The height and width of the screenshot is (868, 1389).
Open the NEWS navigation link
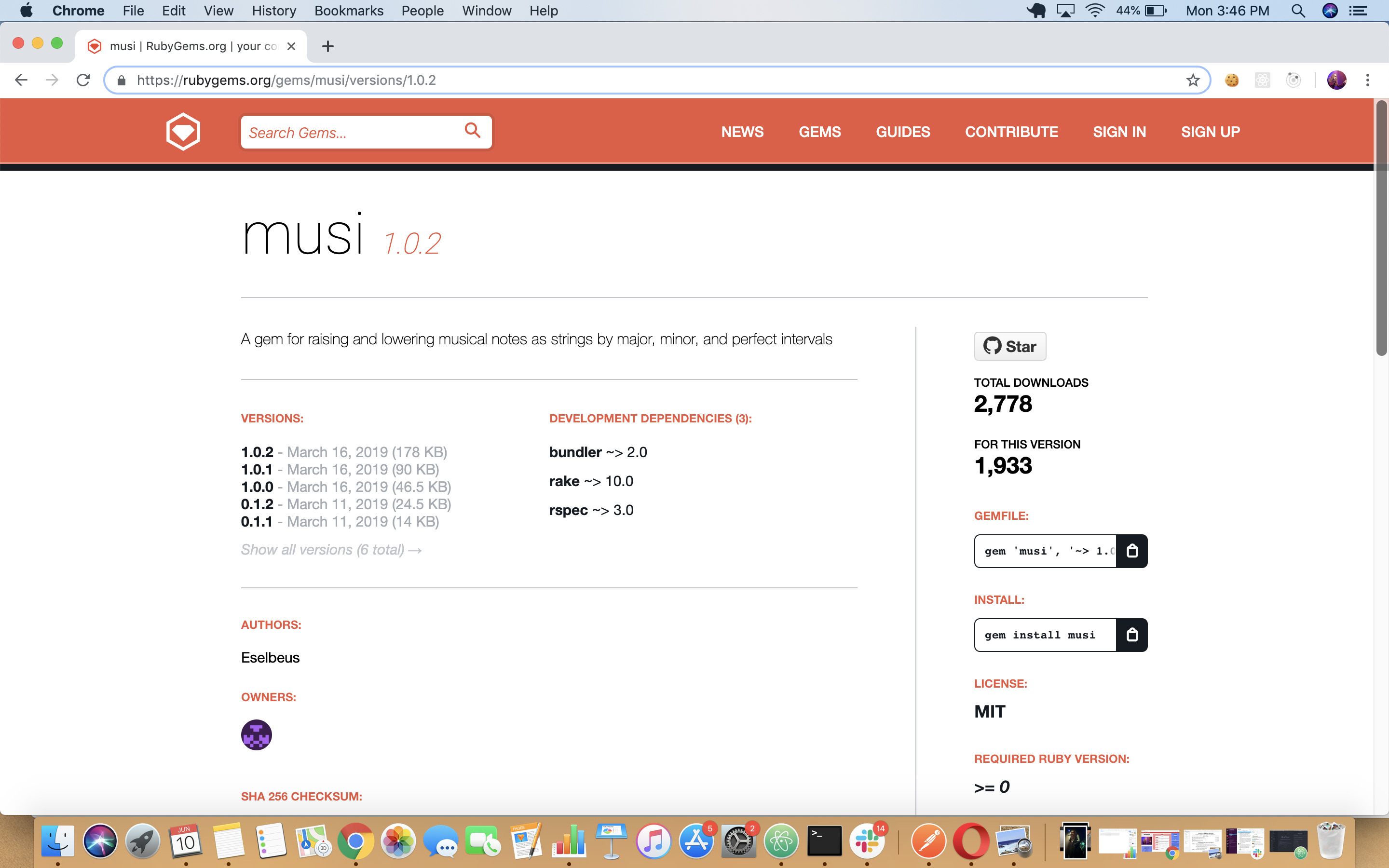click(742, 132)
